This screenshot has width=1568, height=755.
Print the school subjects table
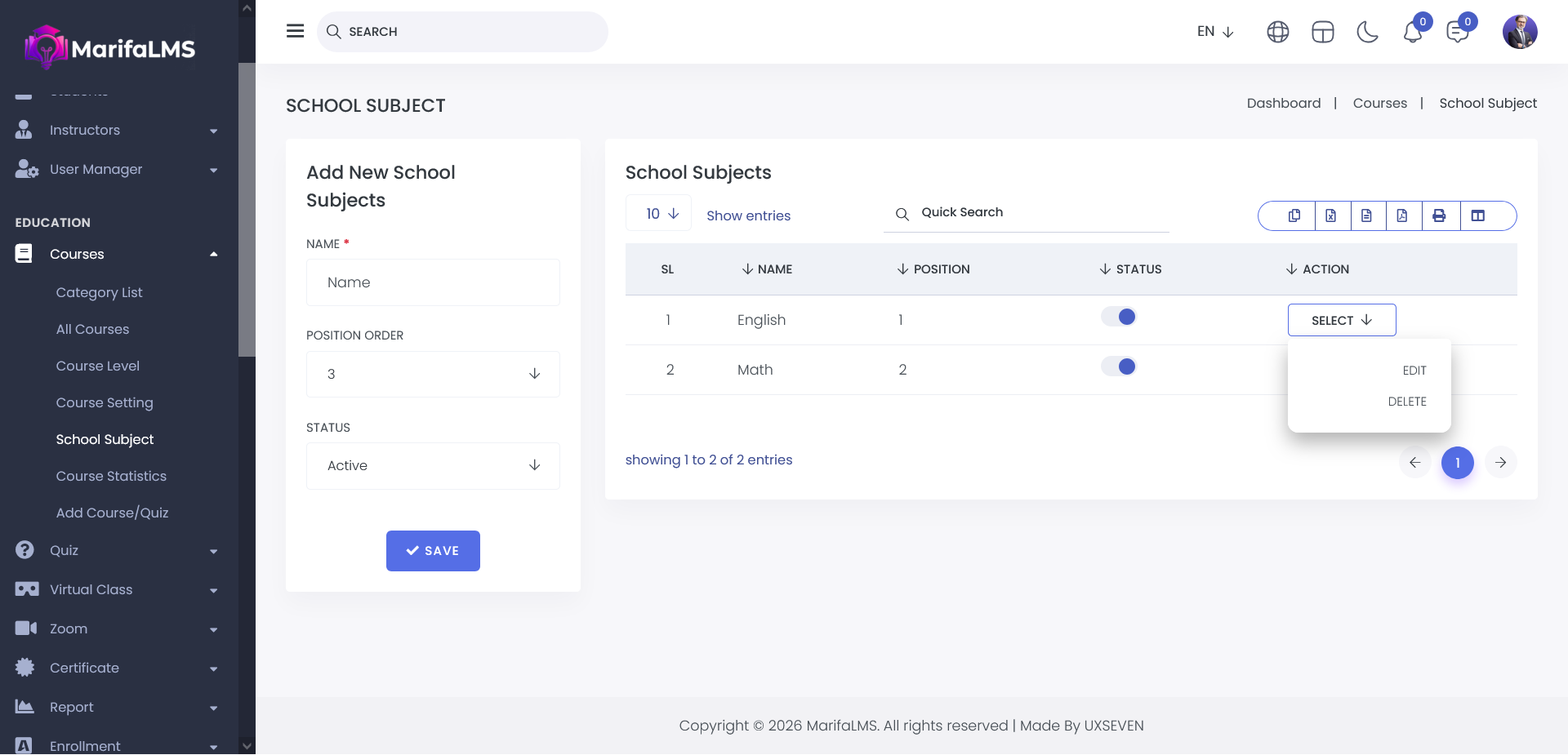(1439, 215)
